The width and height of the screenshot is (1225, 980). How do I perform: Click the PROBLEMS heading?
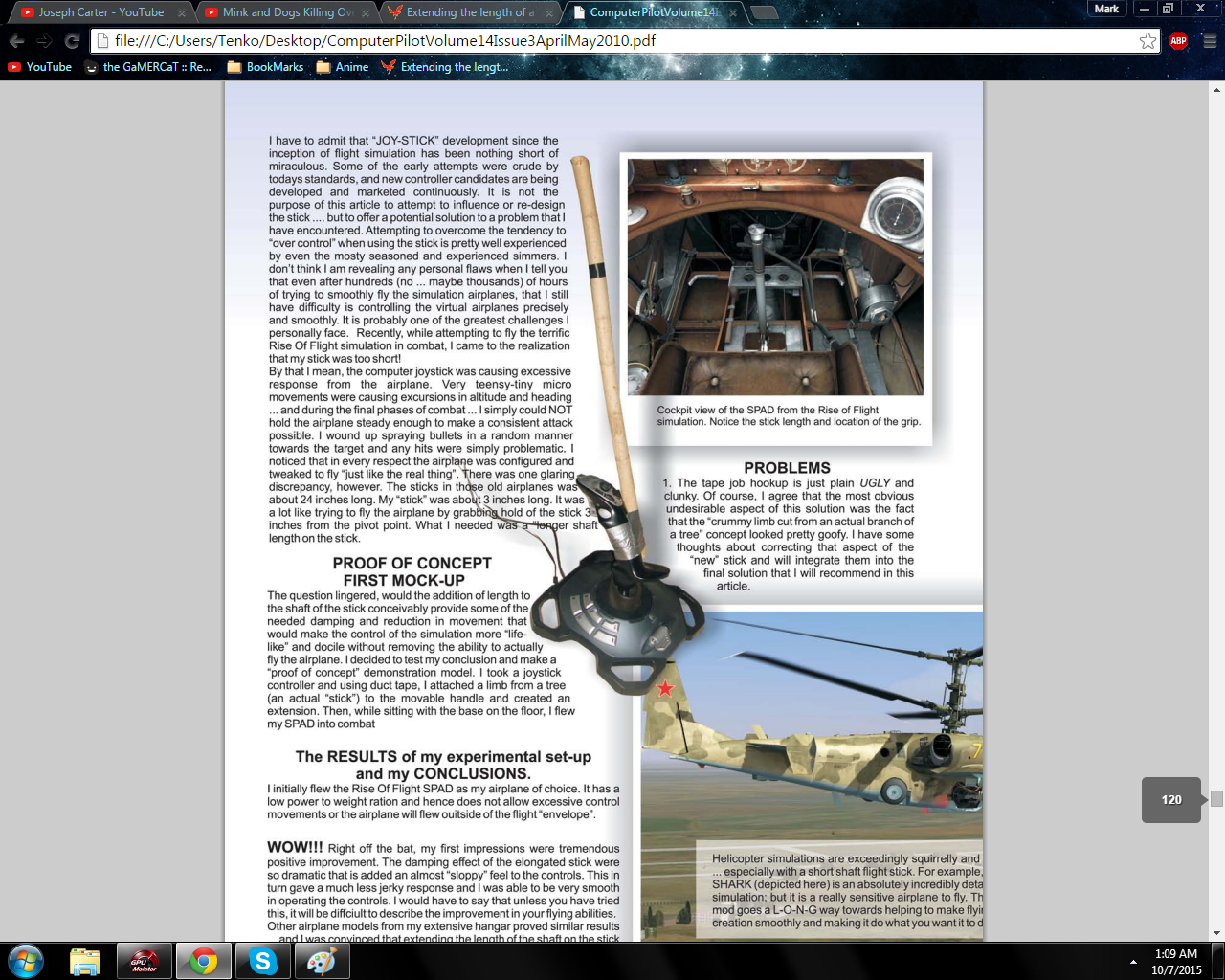787,468
